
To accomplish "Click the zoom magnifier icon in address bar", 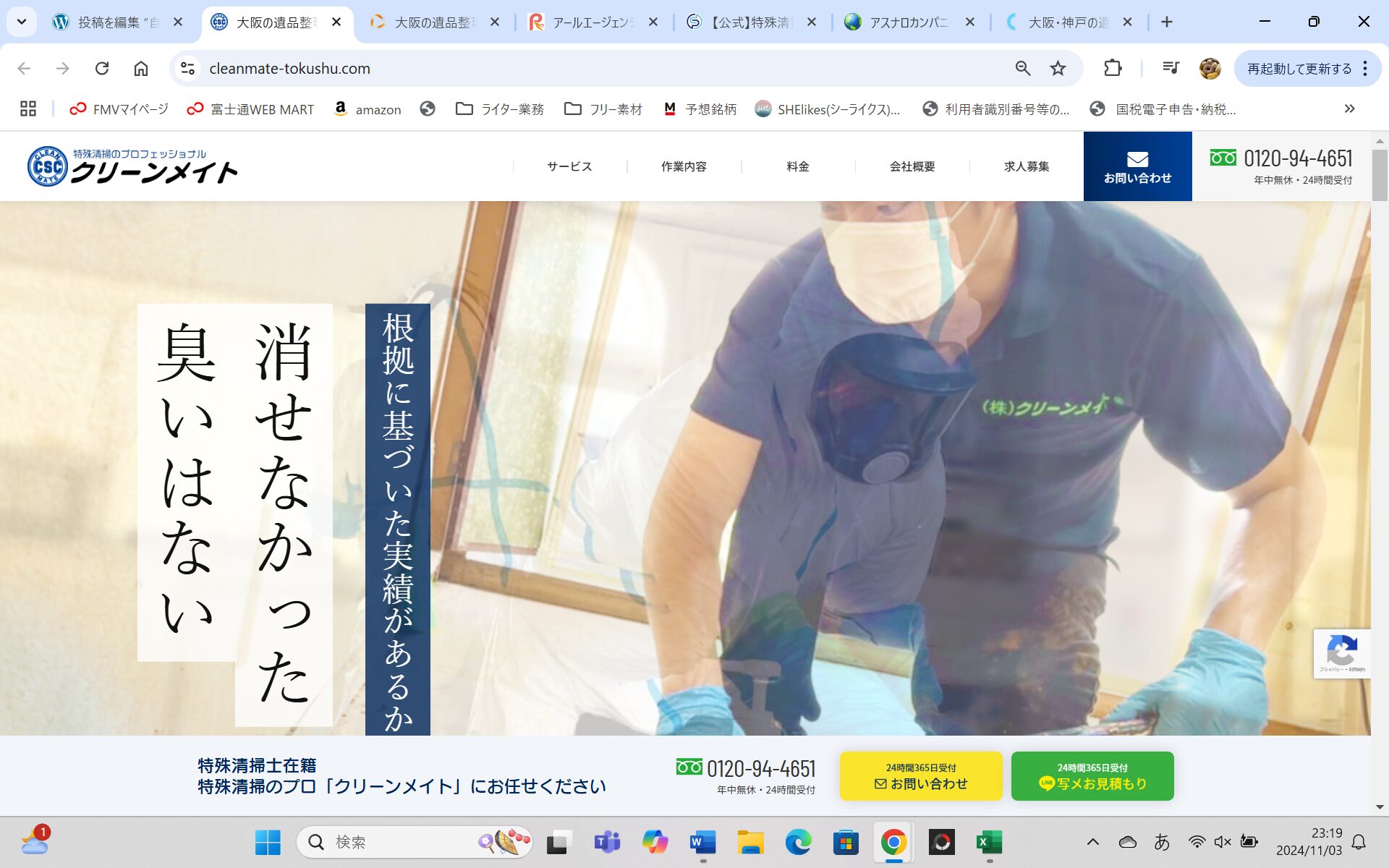I will coord(1022,69).
